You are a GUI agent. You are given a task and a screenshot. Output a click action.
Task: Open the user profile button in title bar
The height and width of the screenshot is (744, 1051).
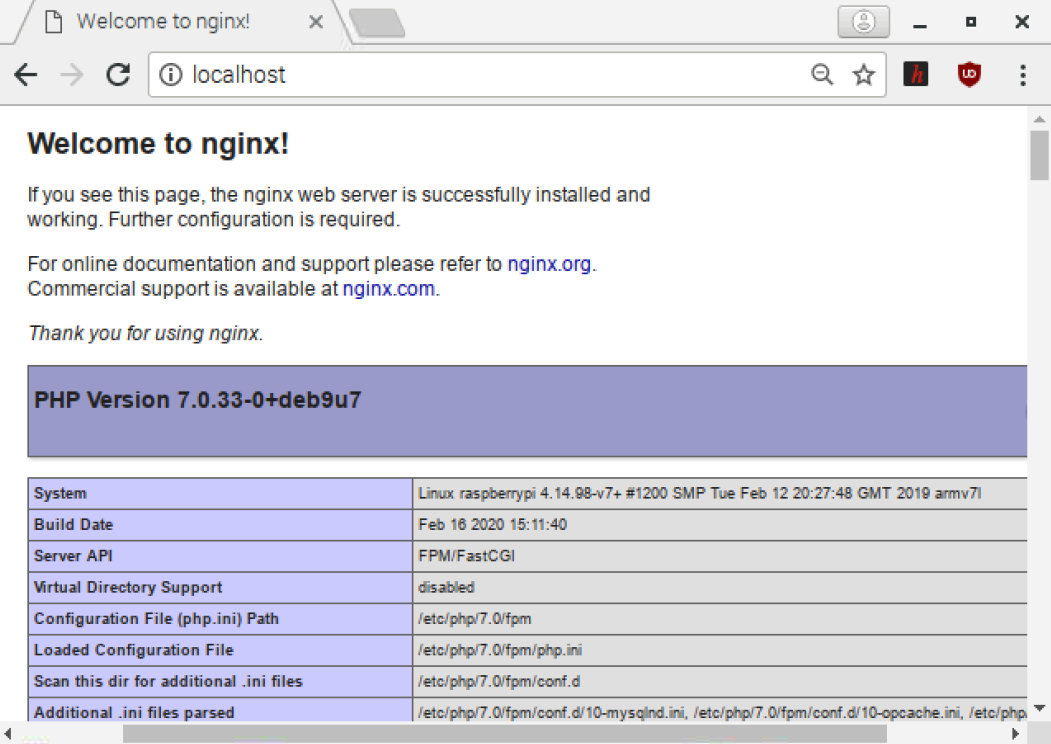point(864,22)
